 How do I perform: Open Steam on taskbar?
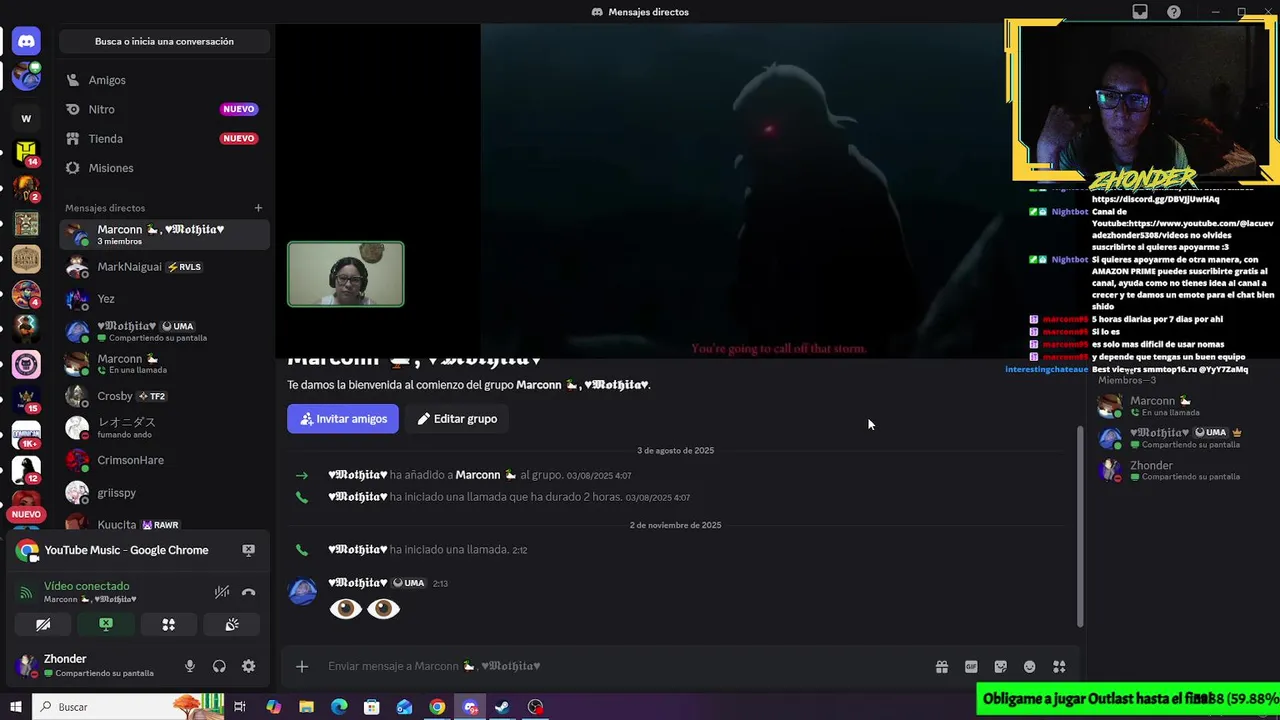(502, 707)
